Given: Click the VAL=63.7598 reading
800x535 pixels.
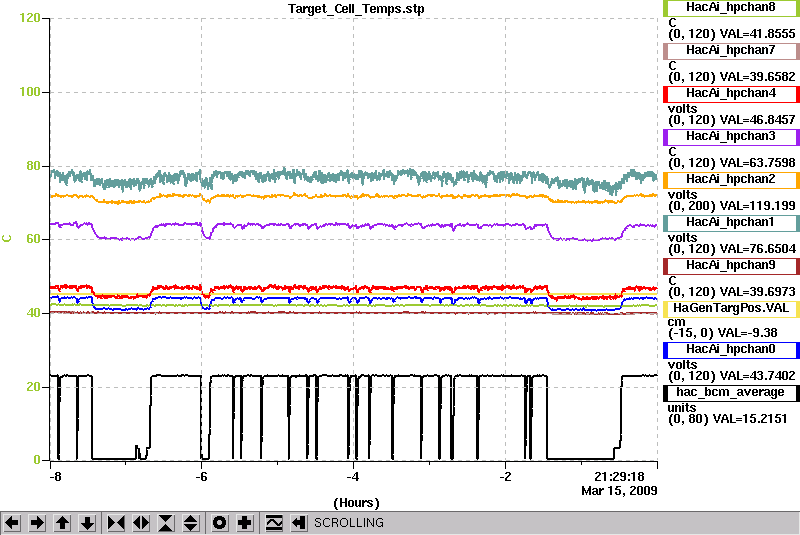Looking at the screenshot, I should (757, 163).
